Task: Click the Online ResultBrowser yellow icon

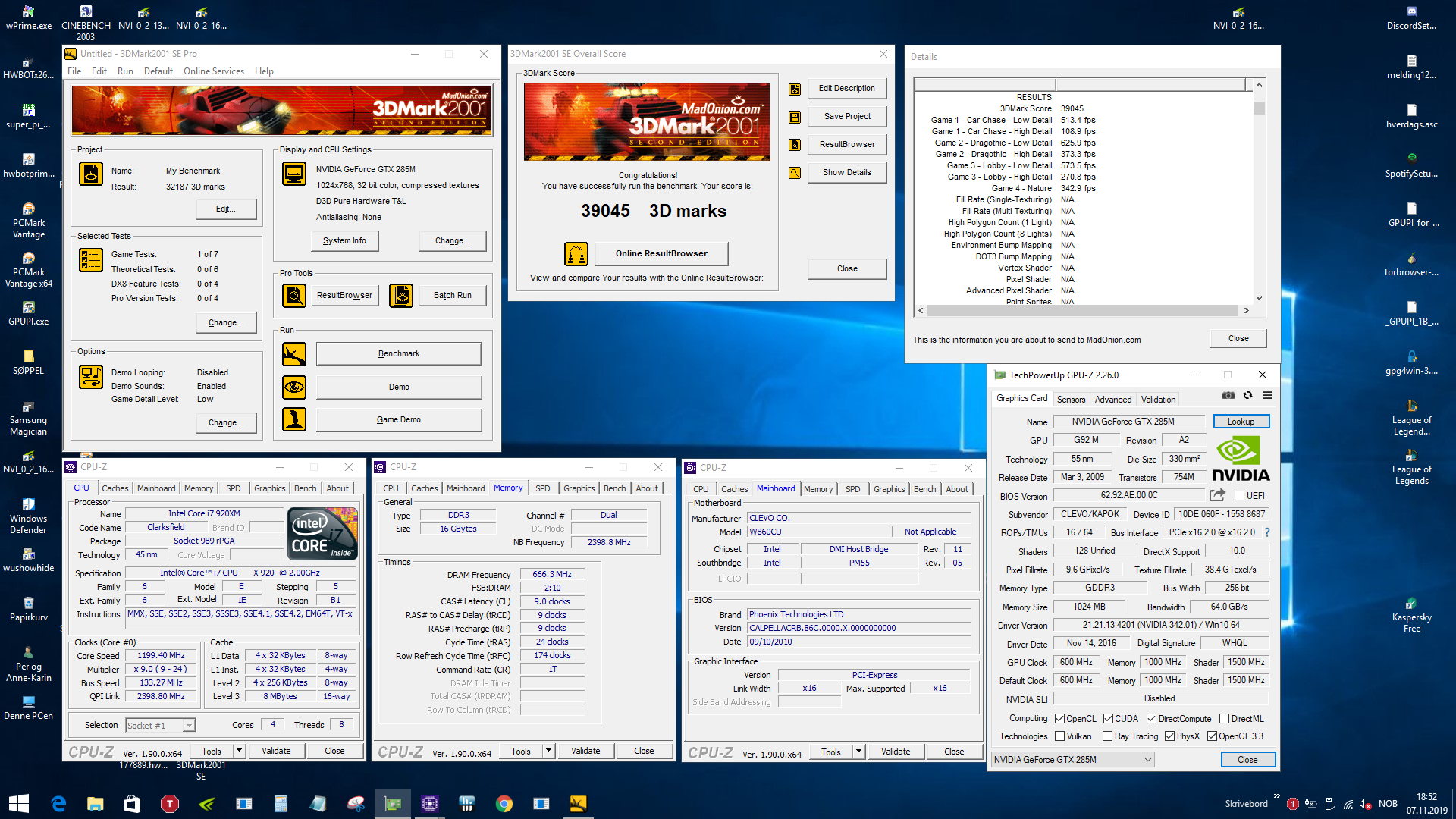Action: (576, 254)
